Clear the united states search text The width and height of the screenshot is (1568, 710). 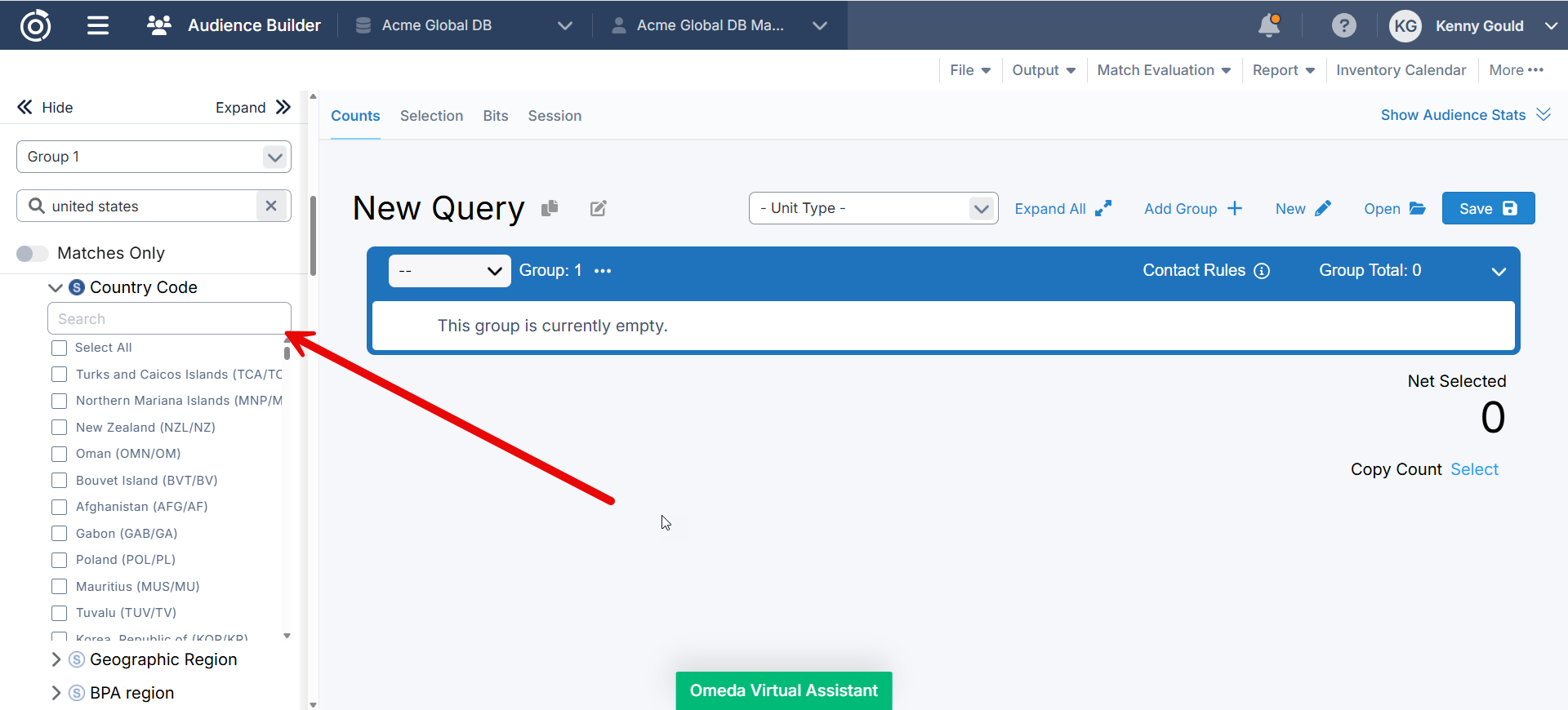tap(271, 206)
